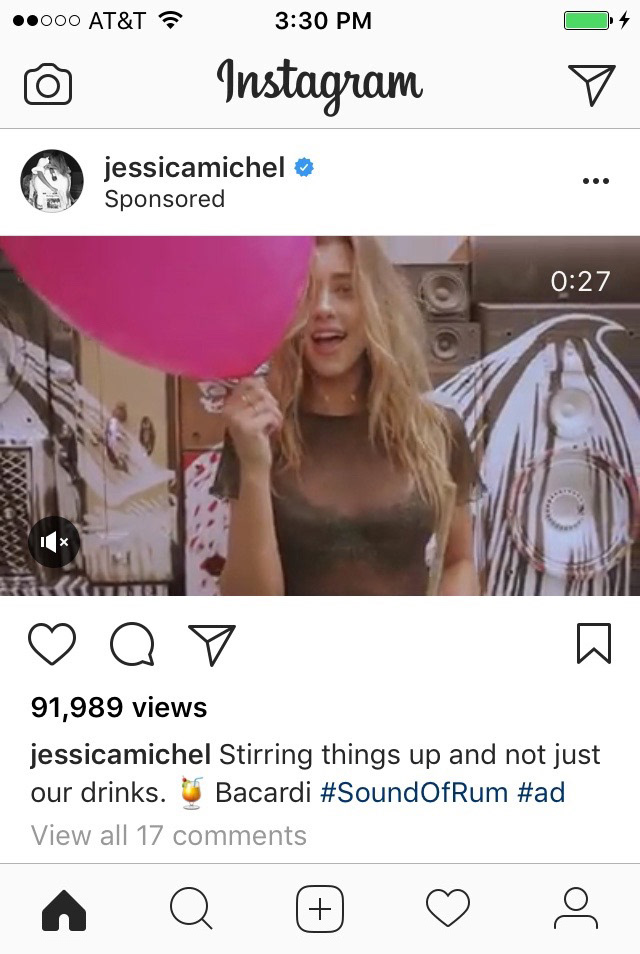The height and width of the screenshot is (954, 640).
Task: Tap jessicamichel's profile picture
Action: (52, 181)
